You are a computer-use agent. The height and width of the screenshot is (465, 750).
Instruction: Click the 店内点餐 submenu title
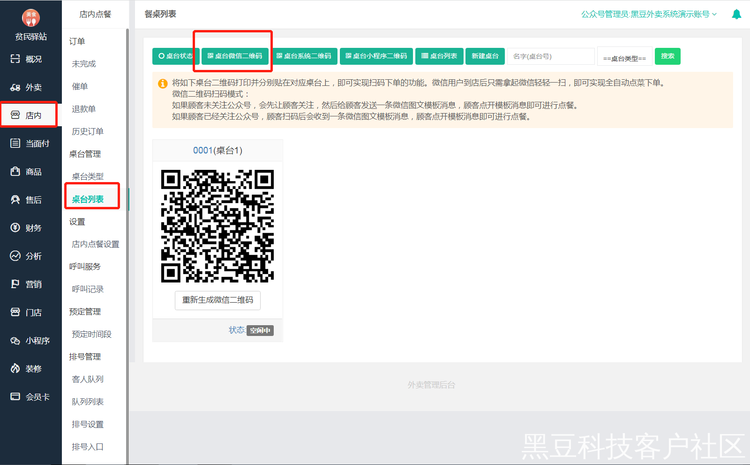pyautogui.click(x=95, y=14)
